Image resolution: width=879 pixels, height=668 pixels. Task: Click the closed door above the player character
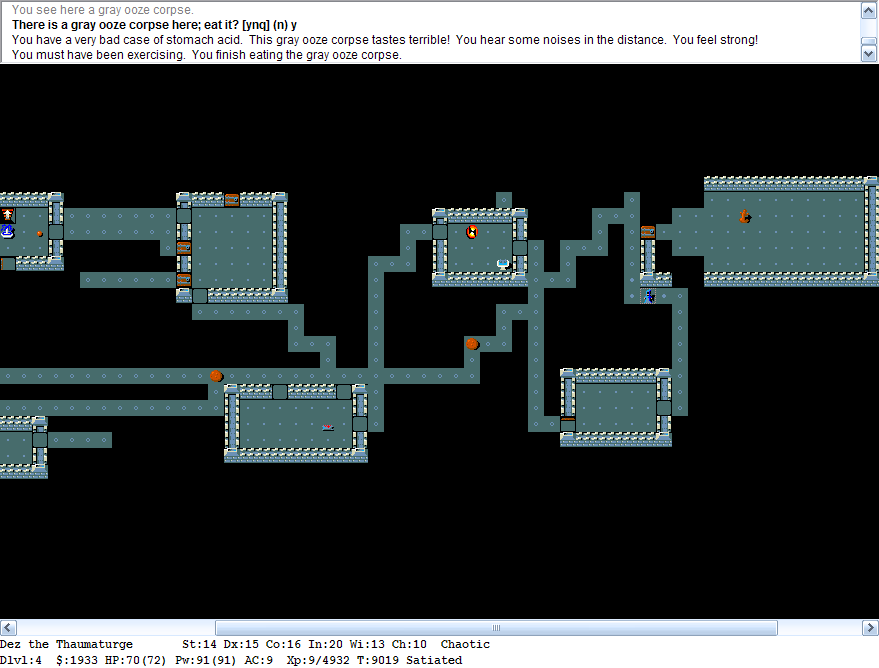click(x=648, y=231)
